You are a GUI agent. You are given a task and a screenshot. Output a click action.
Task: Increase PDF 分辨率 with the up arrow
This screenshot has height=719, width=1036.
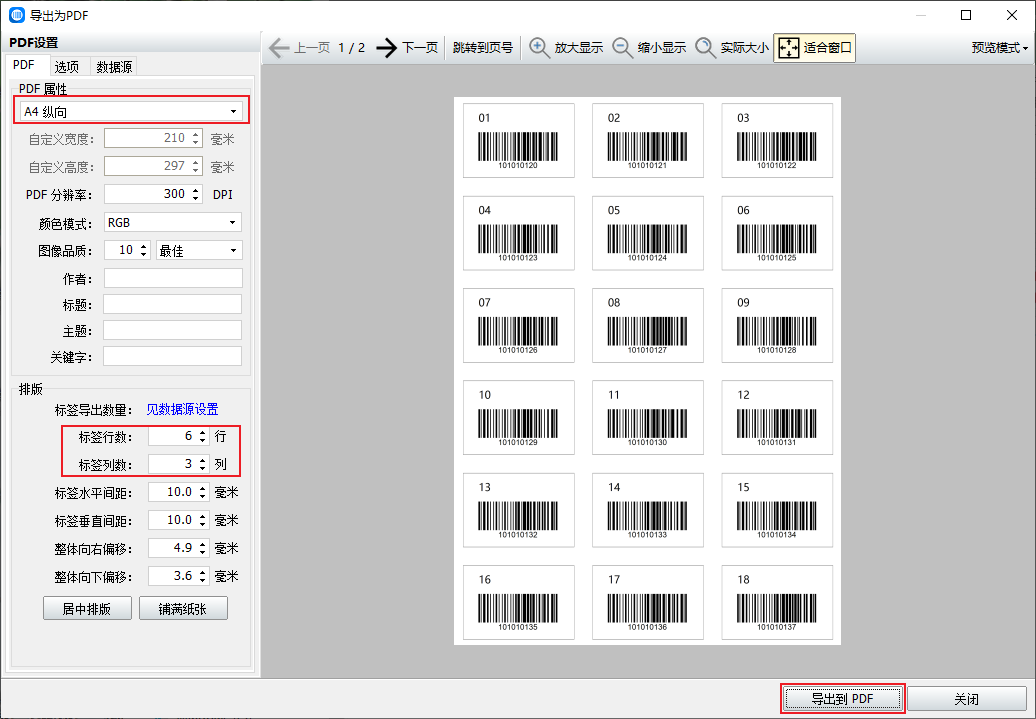196,190
